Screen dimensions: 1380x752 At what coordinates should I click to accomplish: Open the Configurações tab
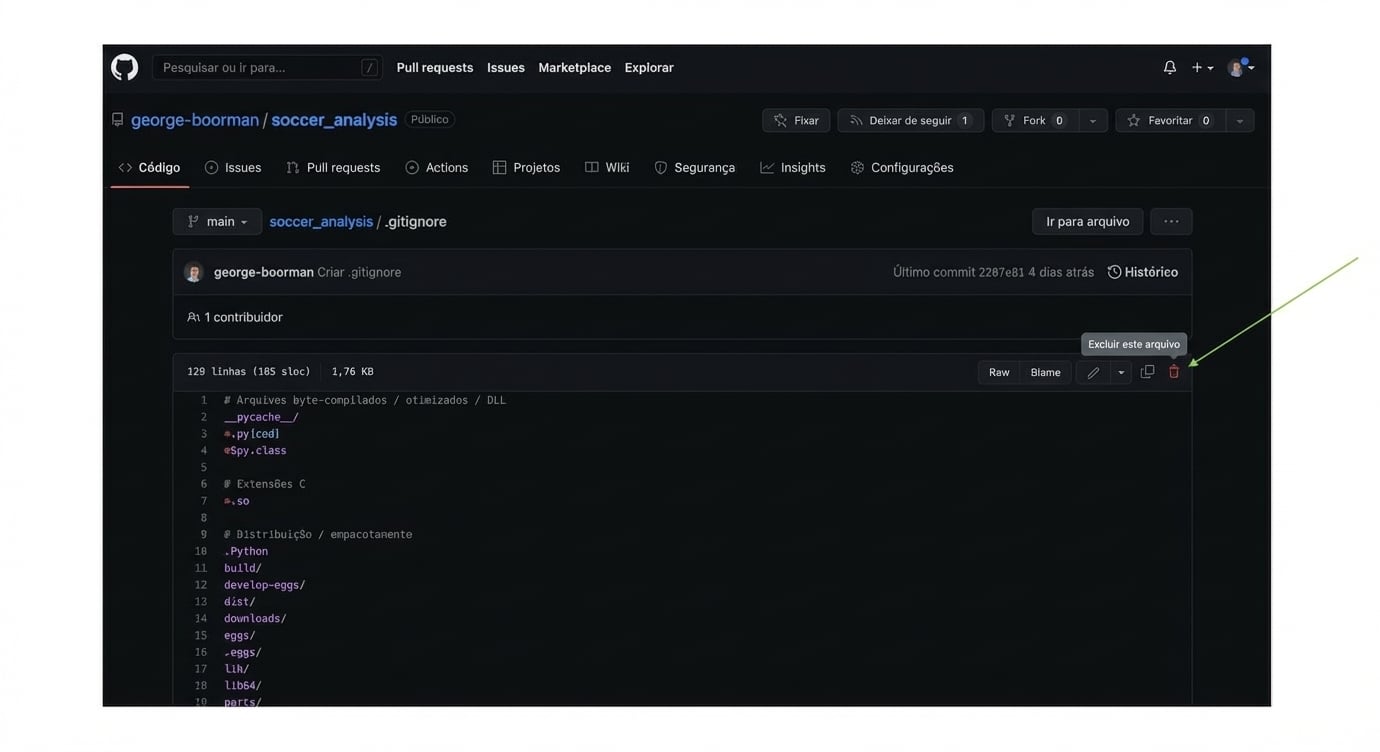tap(902, 168)
